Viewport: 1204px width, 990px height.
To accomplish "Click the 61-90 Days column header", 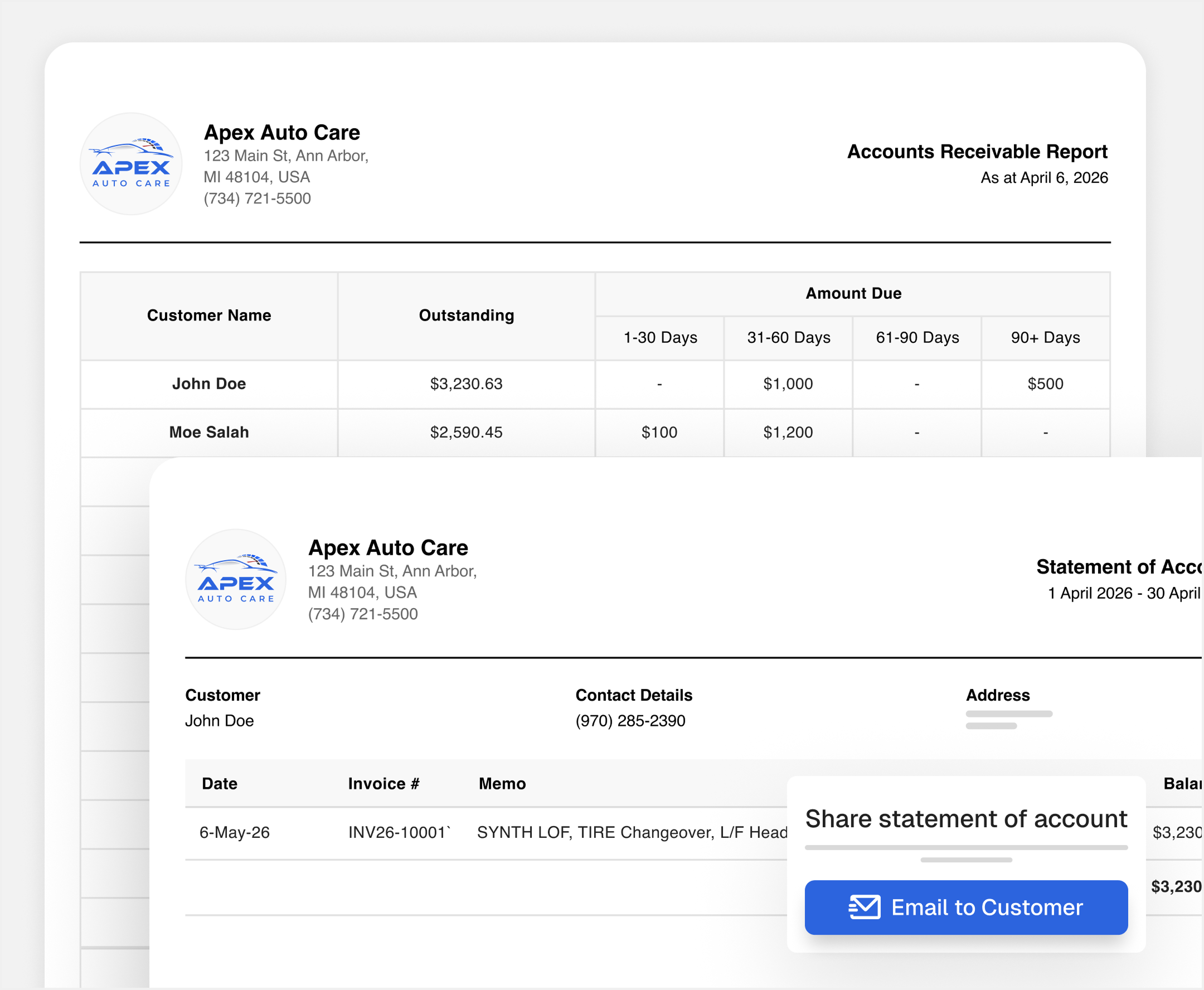I will (x=917, y=338).
